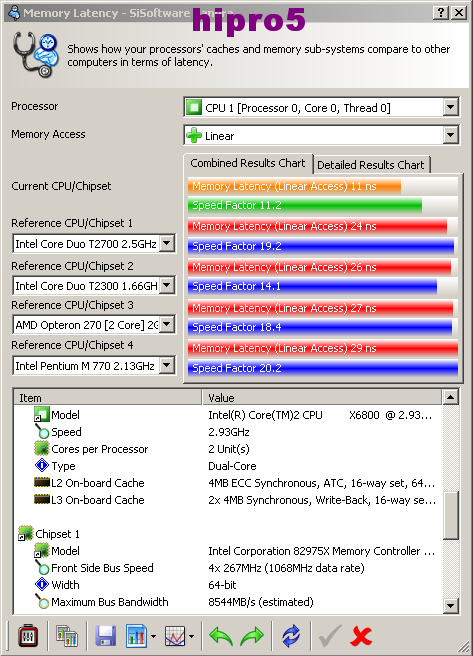
Task: Select the 64-bit width value
Action: 222,584
